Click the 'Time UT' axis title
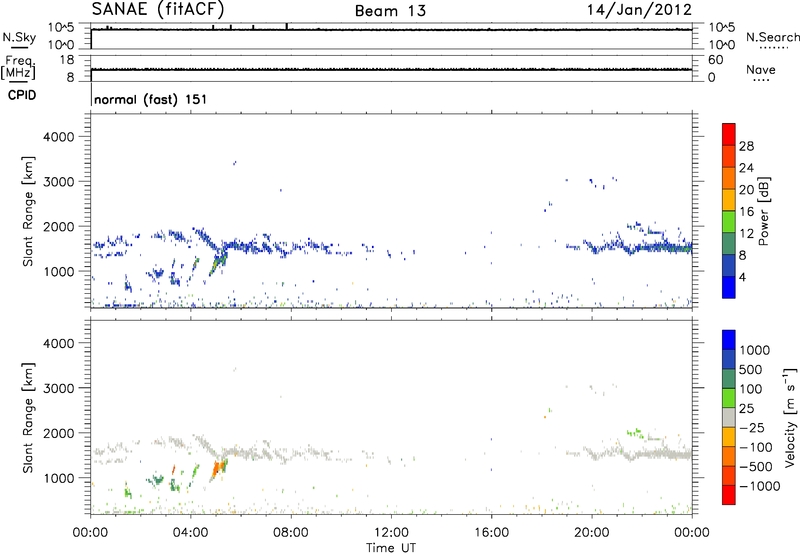The width and height of the screenshot is (800, 554). (391, 548)
